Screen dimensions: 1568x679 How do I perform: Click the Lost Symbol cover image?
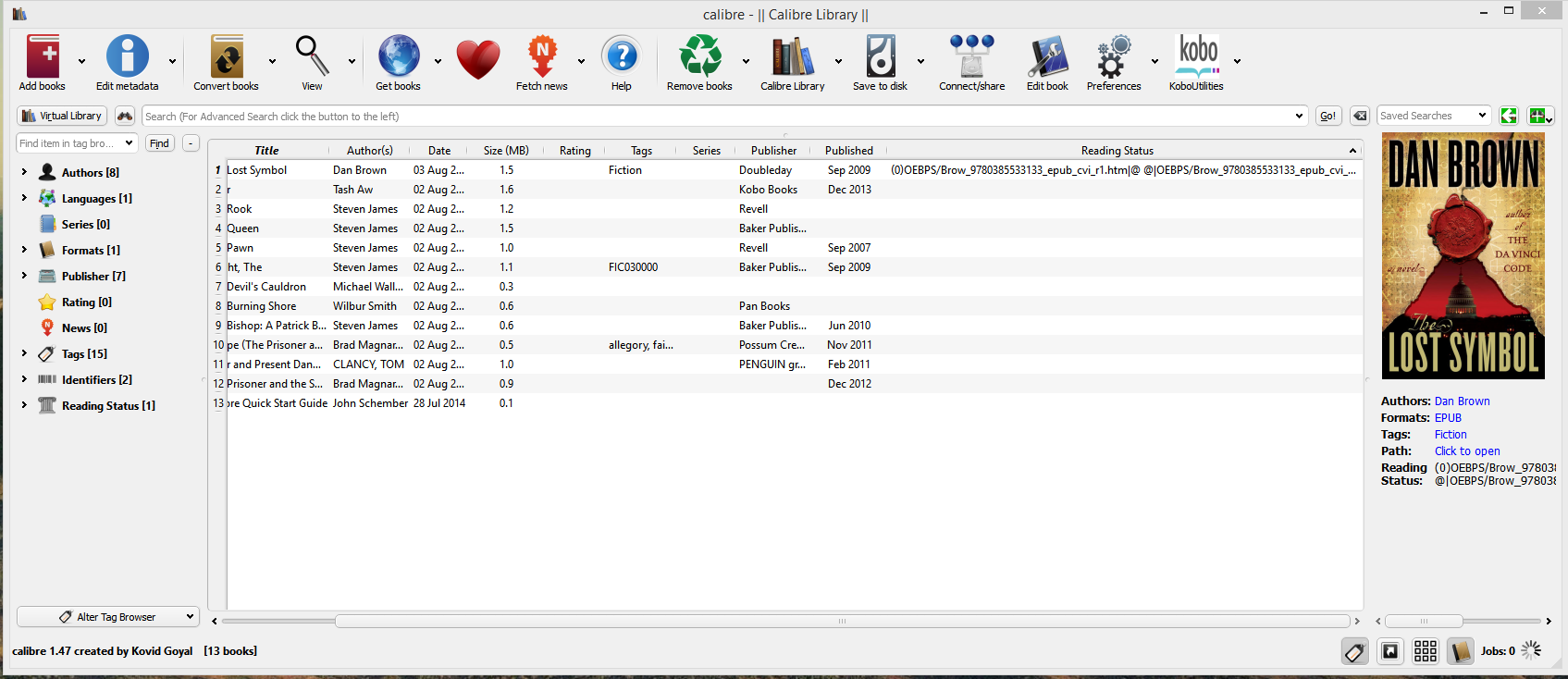click(1463, 256)
